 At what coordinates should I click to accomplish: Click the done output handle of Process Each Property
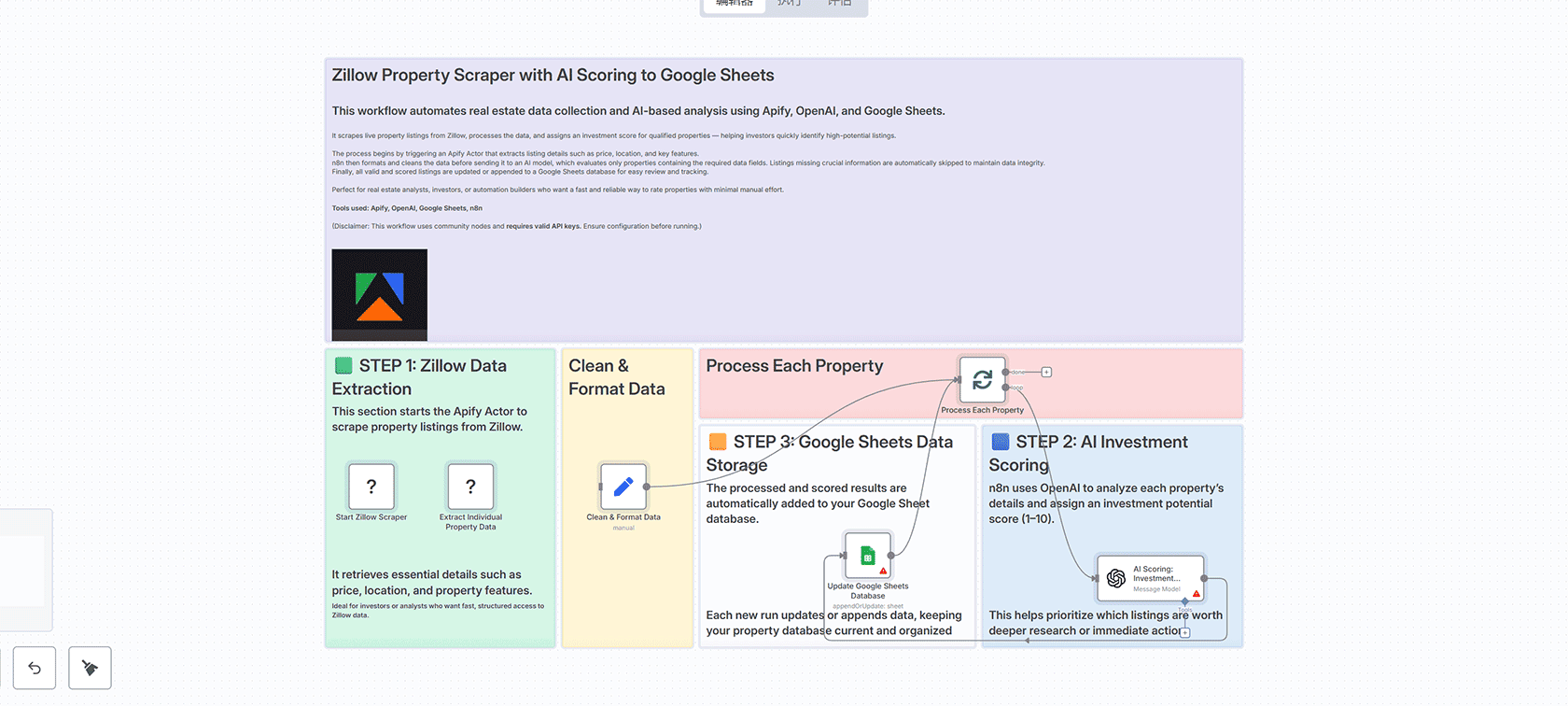coord(1005,372)
